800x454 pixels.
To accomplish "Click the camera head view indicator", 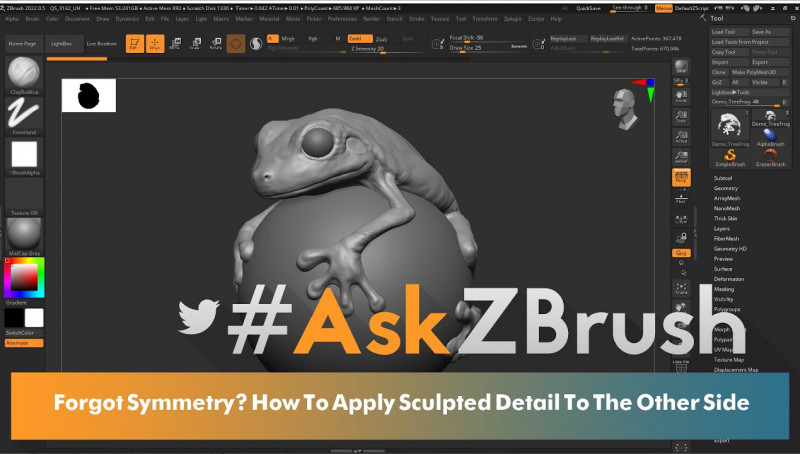I will pos(624,109).
